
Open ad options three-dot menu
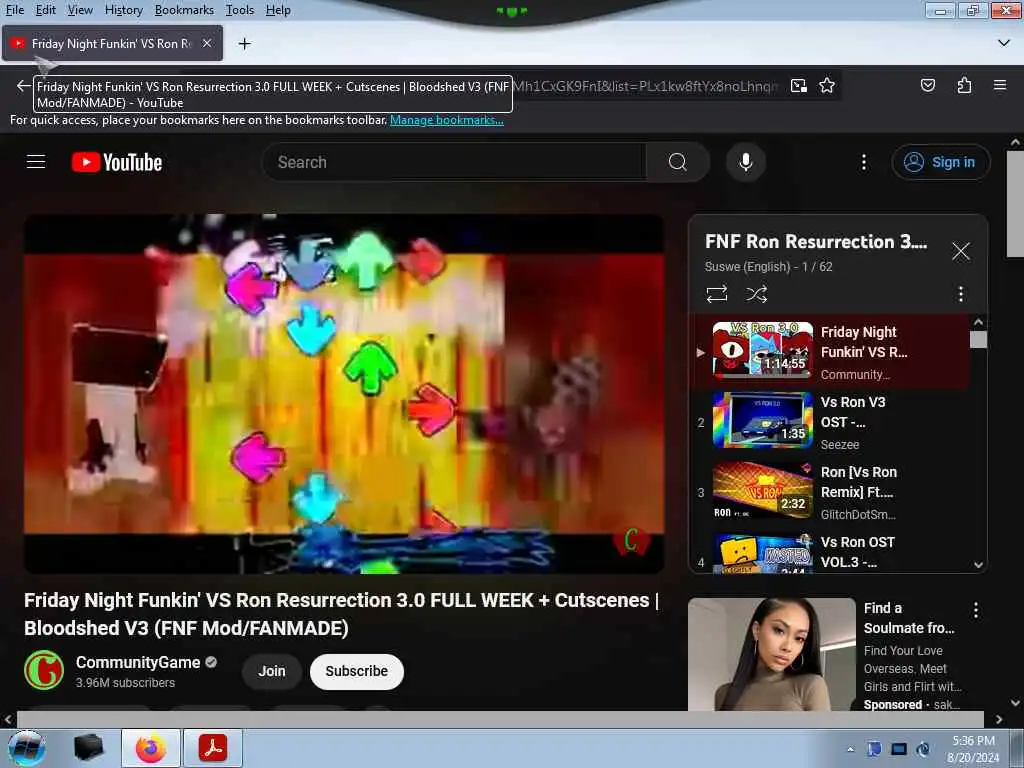tap(975, 611)
